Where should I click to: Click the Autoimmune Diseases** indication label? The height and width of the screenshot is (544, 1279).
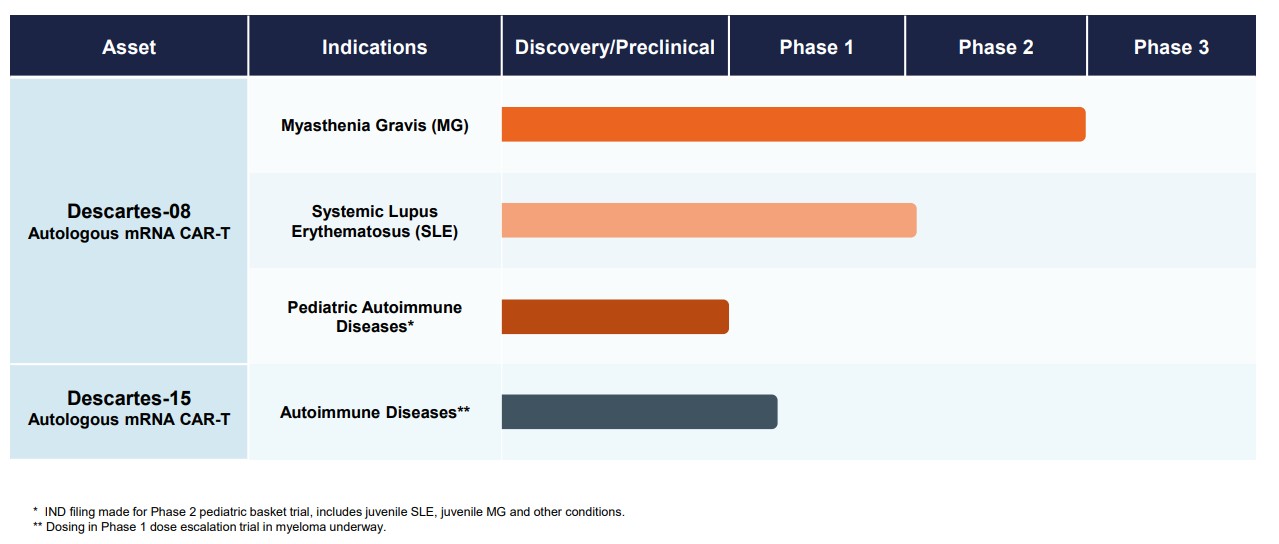[375, 412]
